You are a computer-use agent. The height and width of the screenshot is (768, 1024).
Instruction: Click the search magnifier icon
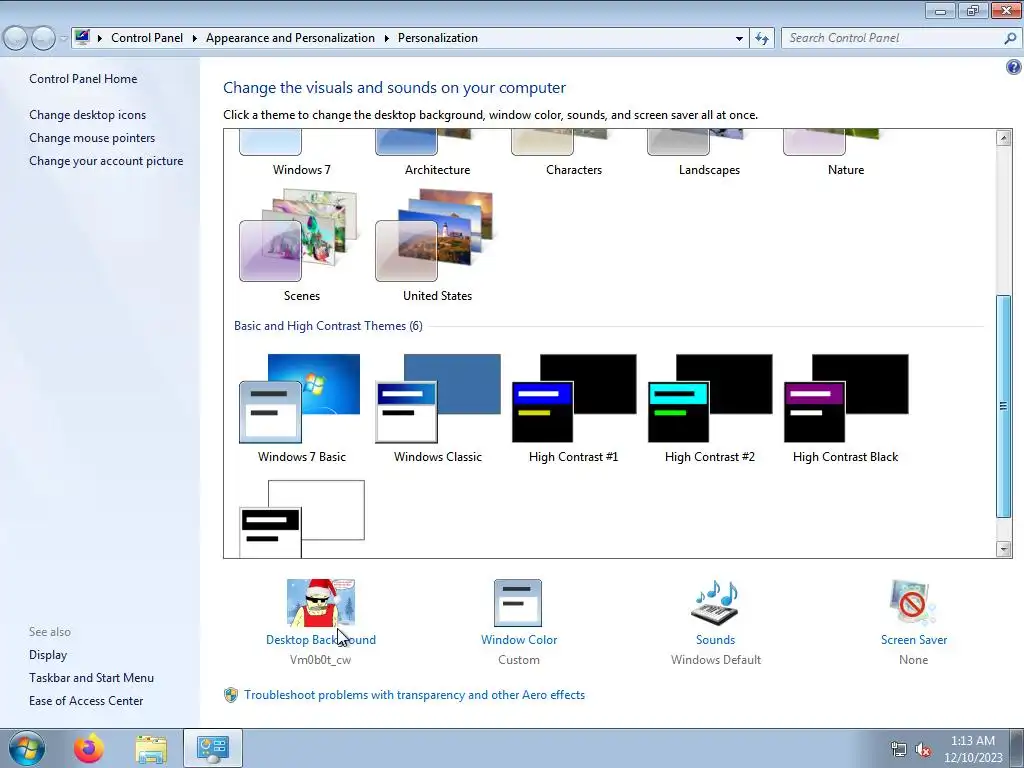pyautogui.click(x=1010, y=38)
